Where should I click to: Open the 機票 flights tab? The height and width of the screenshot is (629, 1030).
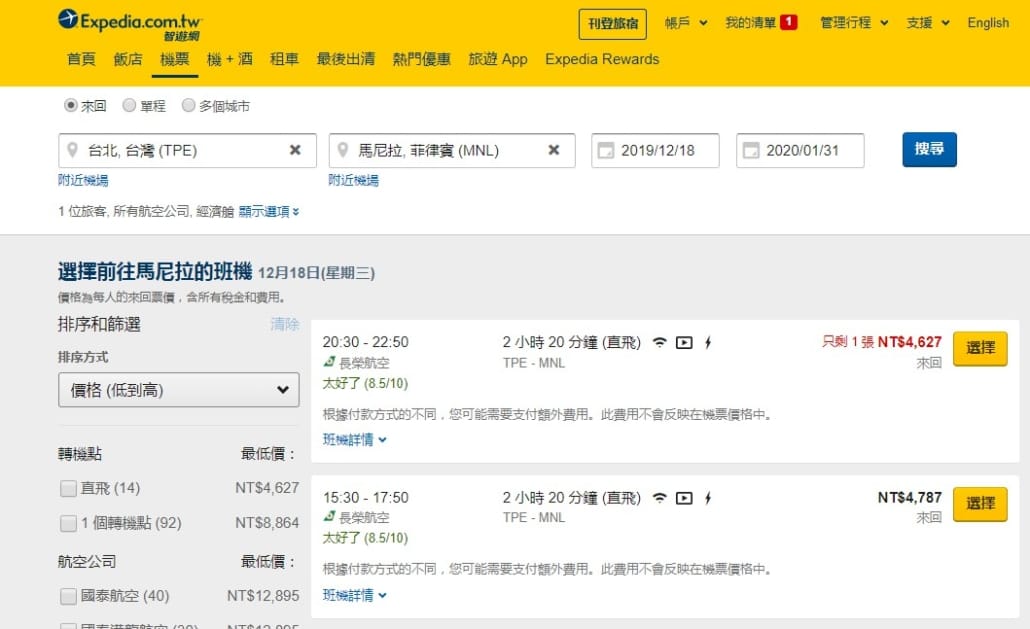[x=175, y=59]
